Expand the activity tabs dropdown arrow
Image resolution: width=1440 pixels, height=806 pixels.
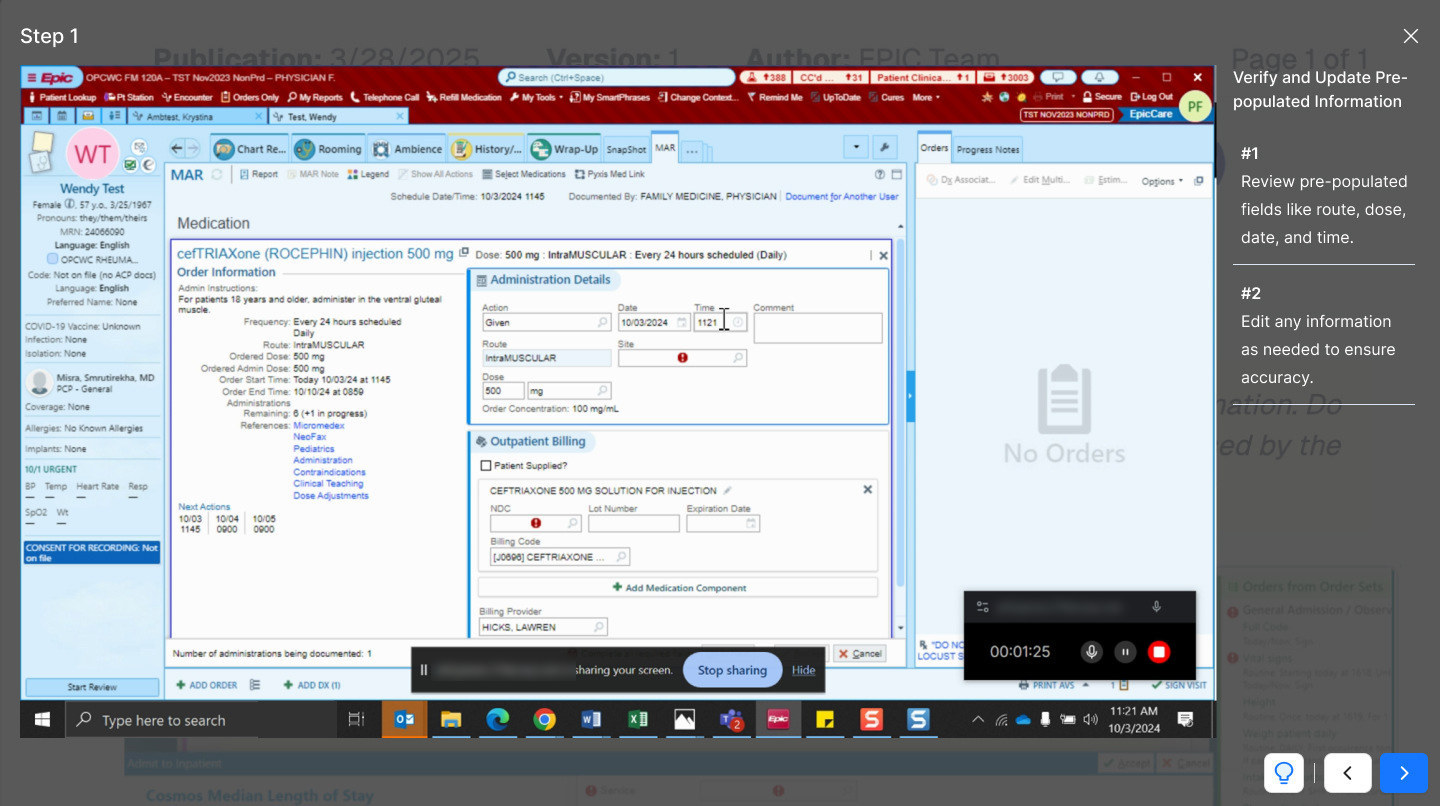[x=856, y=148]
